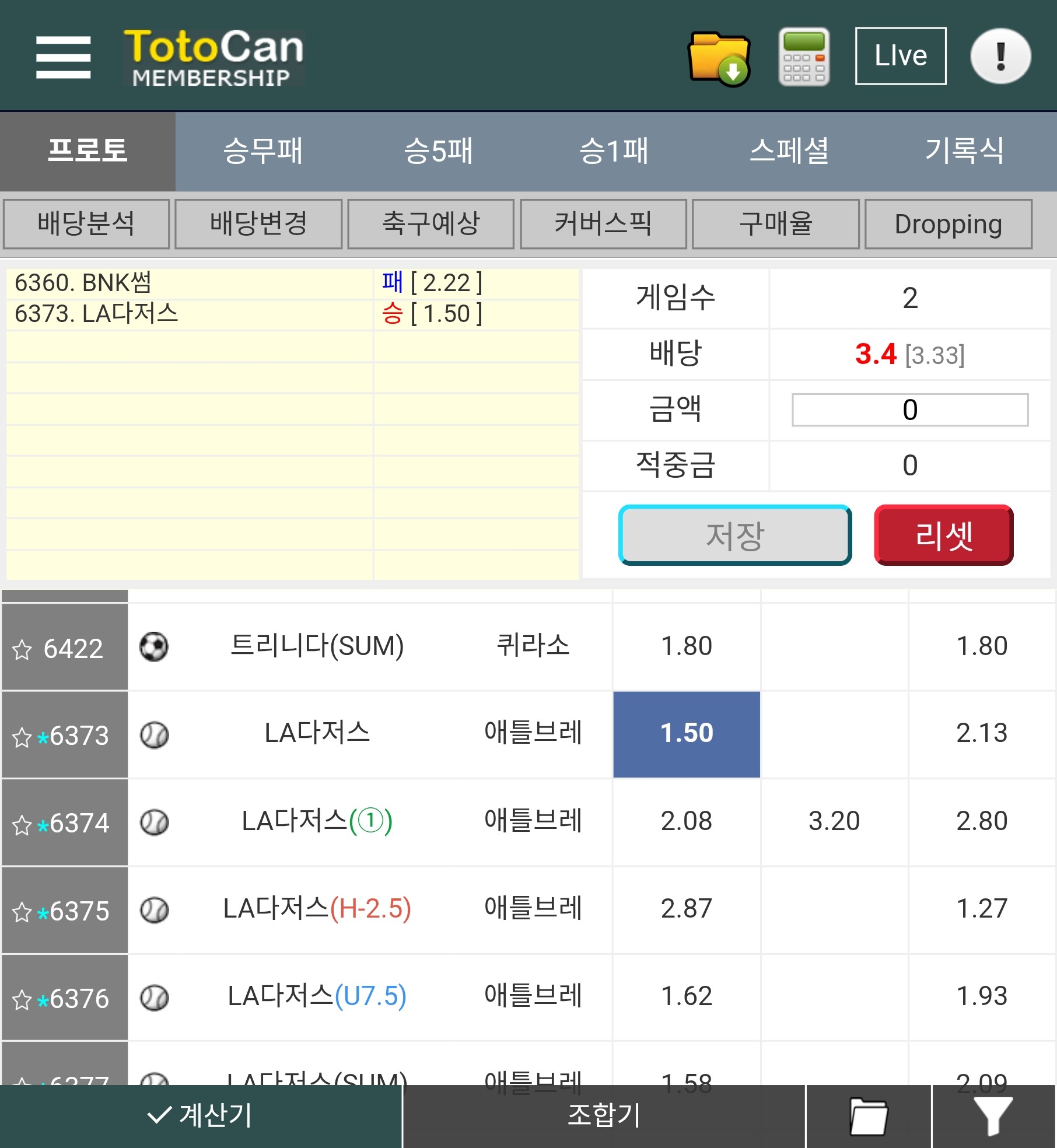Click the Live button

coord(901,56)
